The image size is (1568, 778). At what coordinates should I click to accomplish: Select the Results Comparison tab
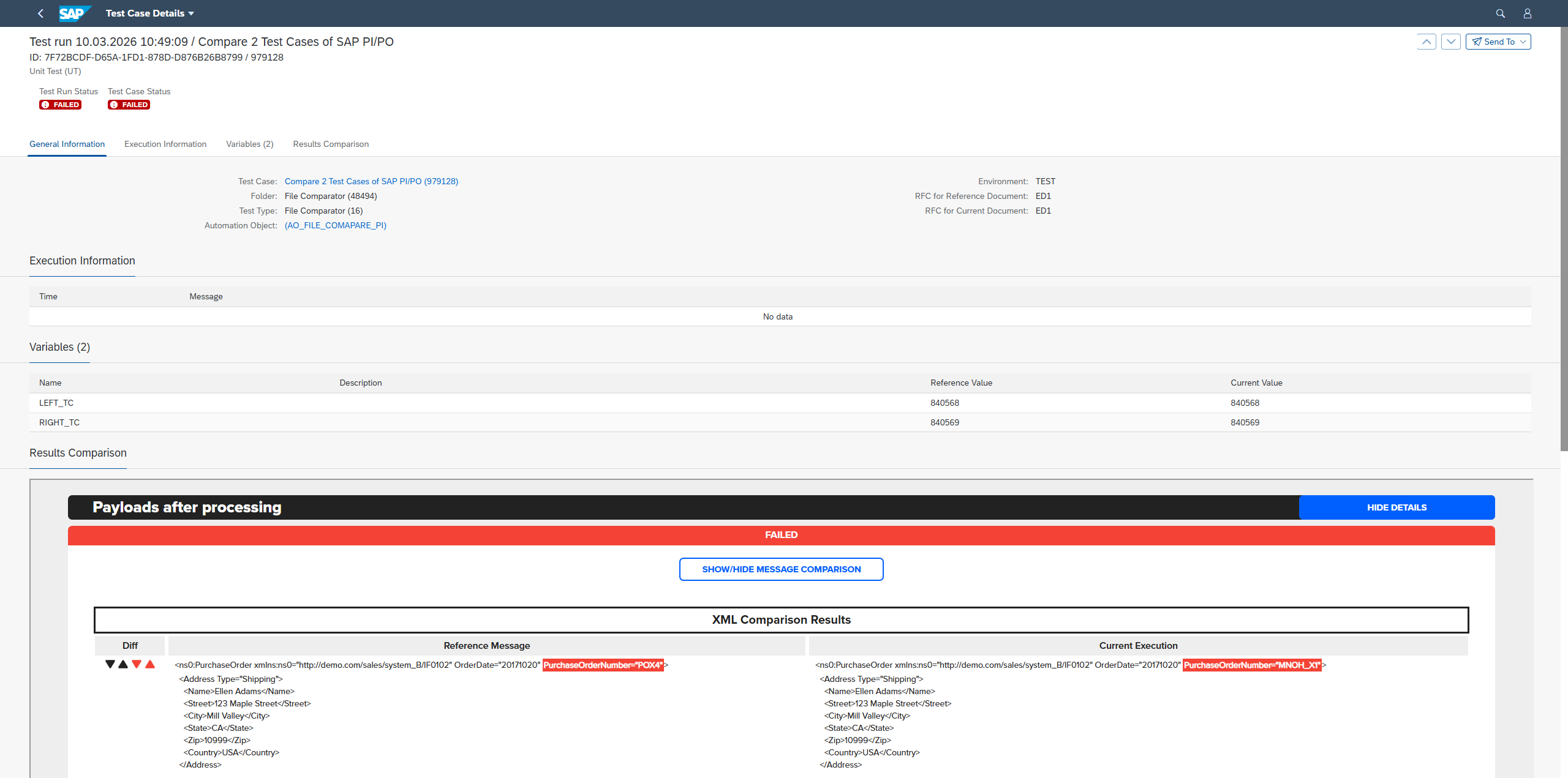pyautogui.click(x=331, y=144)
